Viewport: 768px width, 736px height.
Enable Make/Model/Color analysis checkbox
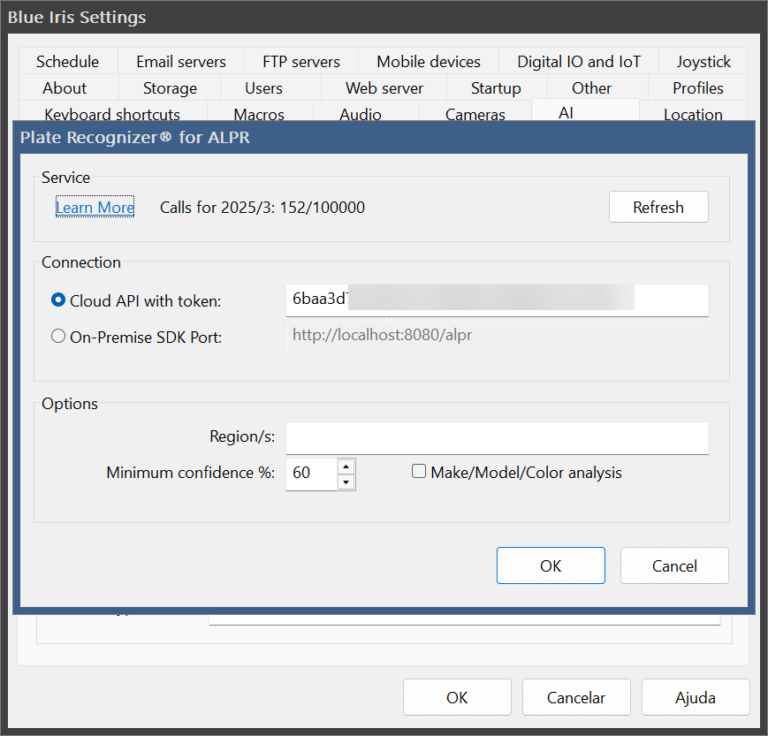[x=419, y=472]
